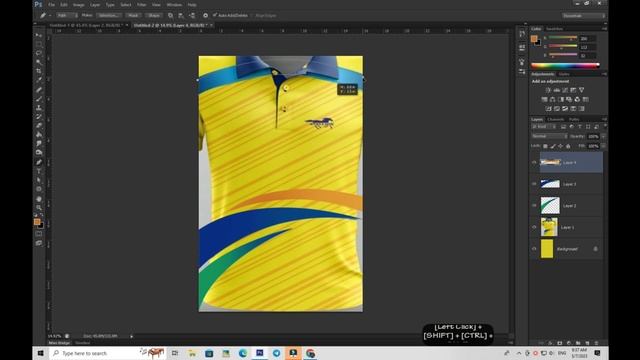Hide Layer 4 using its eye icon
The image size is (640, 360).
coord(534,162)
